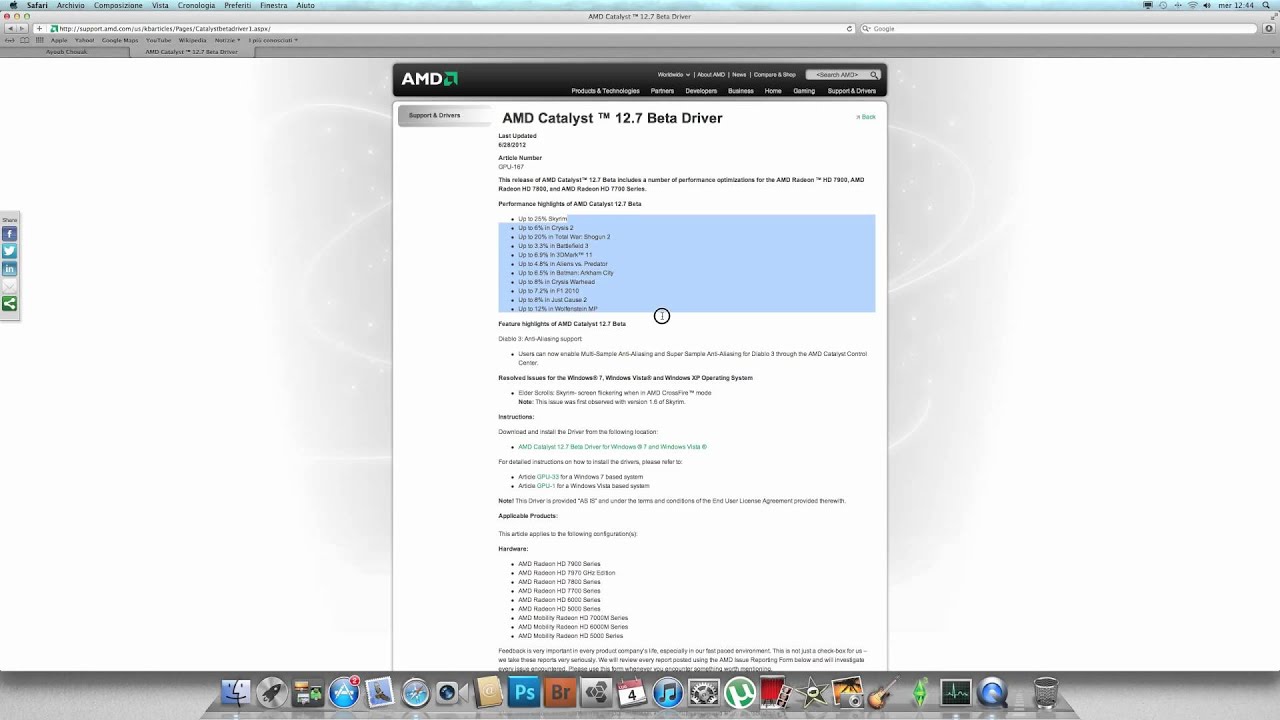1280x720 pixels.
Task: Open the Composizione menu
Action: pos(118,5)
